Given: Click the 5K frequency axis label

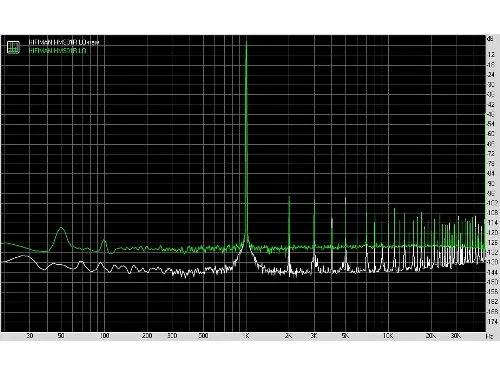Looking at the screenshot, I should click(x=345, y=336).
